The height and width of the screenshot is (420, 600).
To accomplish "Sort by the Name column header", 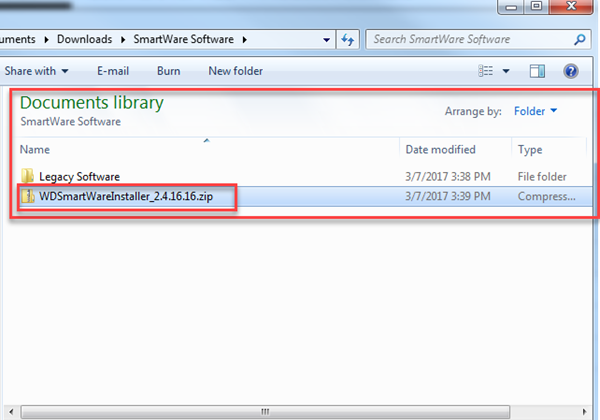I will (x=207, y=149).
